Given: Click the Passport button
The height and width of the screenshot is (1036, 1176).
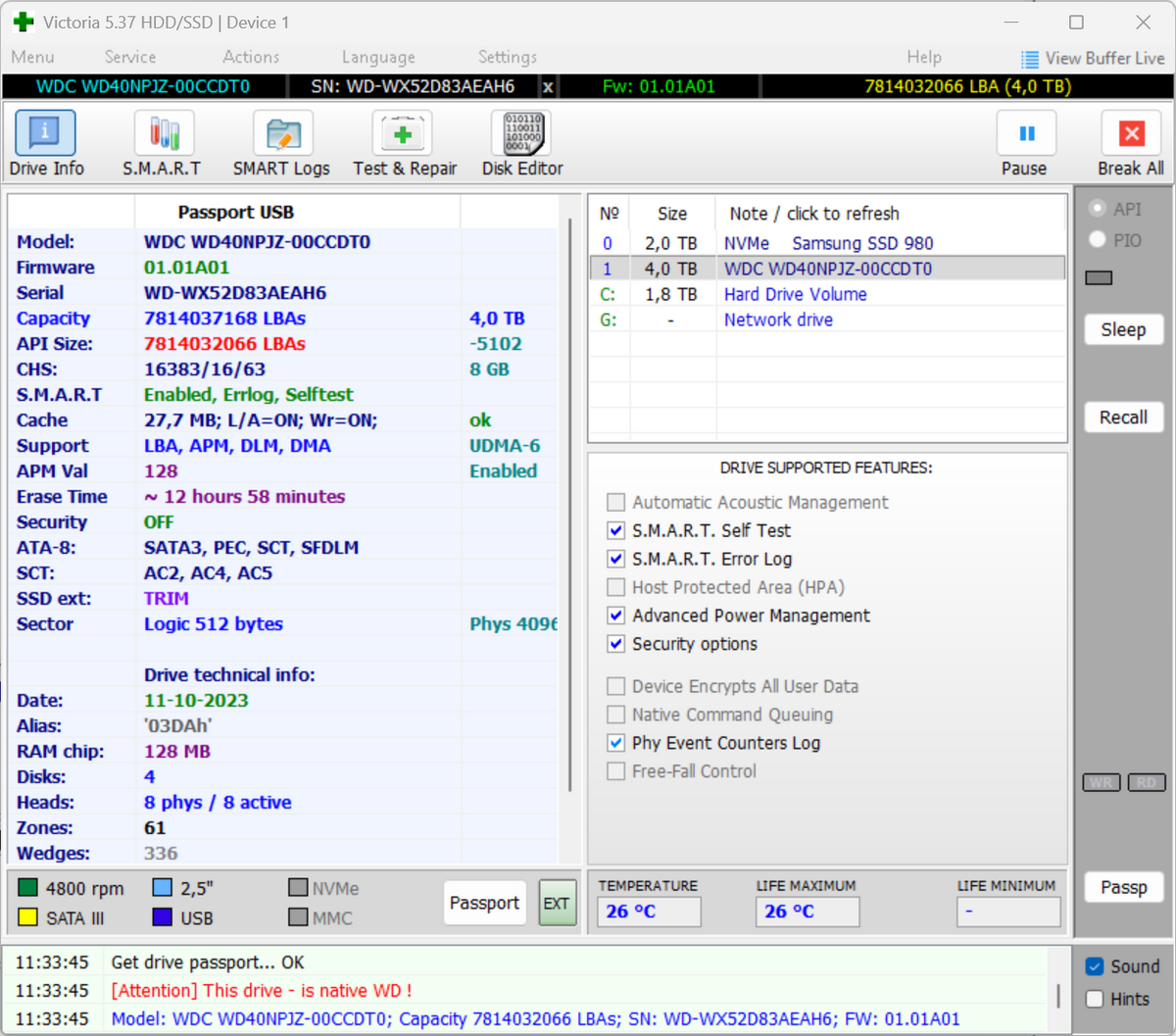Looking at the screenshot, I should coord(484,903).
